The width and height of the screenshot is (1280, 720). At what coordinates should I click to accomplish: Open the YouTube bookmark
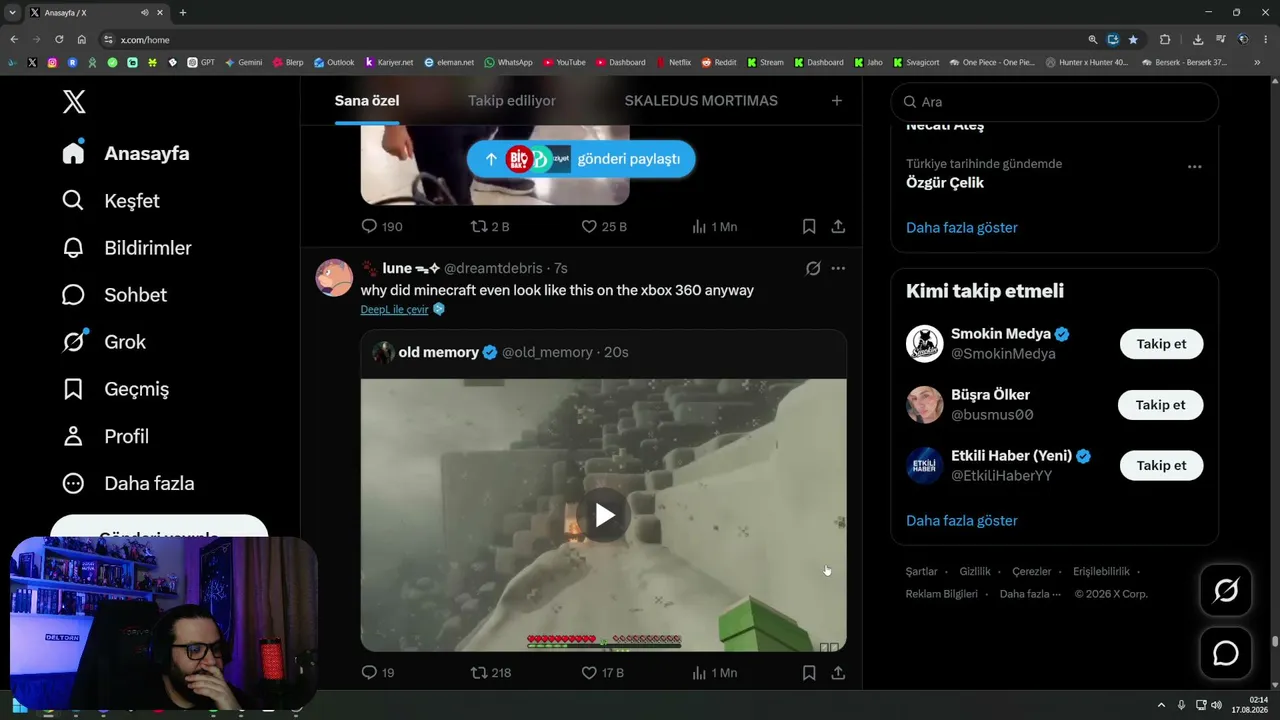pos(564,62)
